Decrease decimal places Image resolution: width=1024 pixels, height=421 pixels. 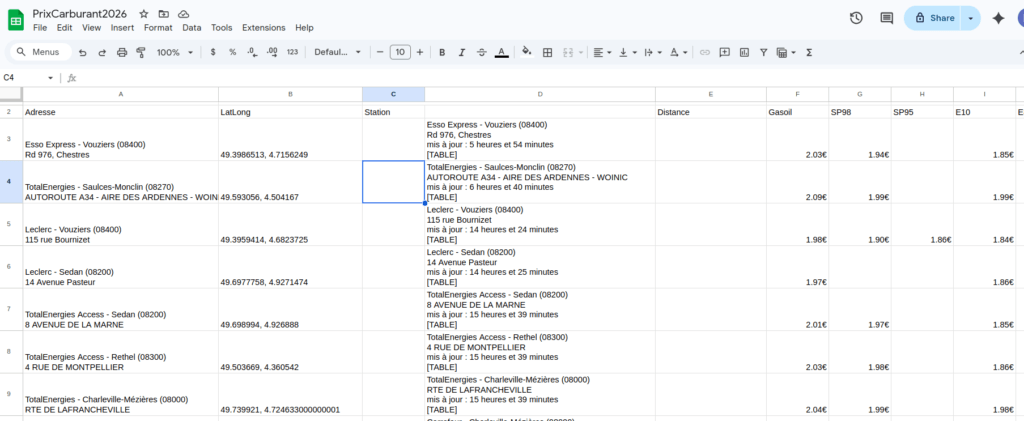252,52
